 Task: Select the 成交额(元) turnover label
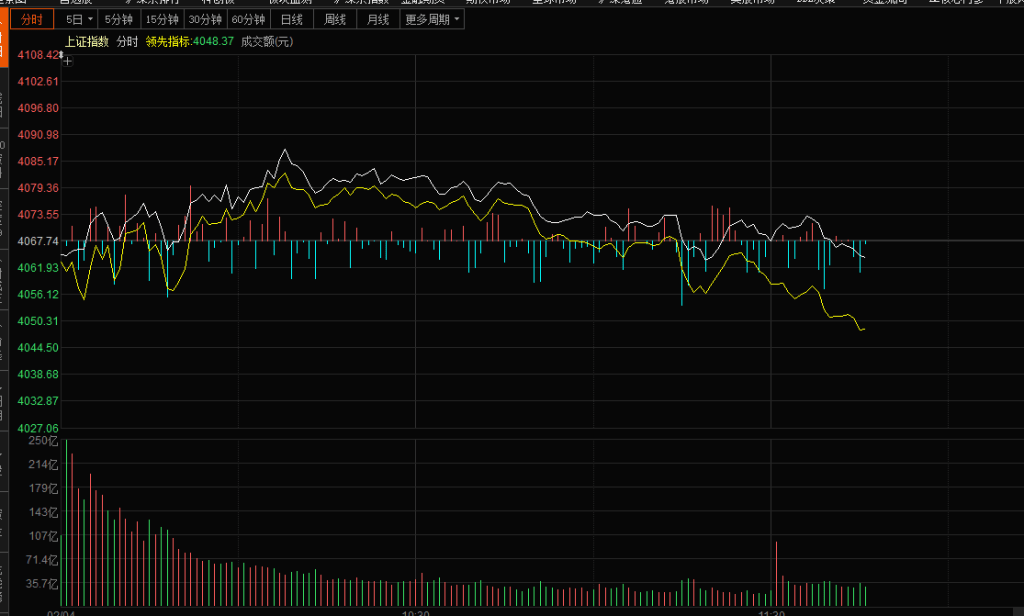267,42
